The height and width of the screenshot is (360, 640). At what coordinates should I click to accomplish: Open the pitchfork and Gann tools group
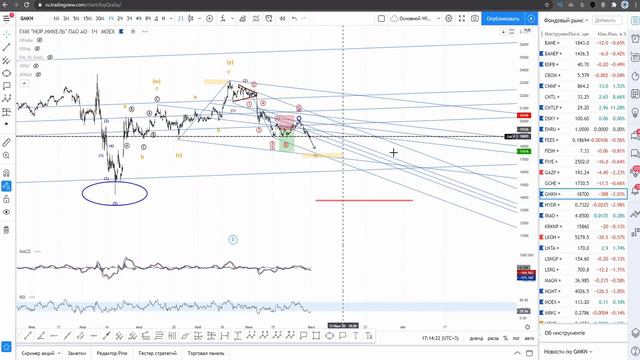click(x=7, y=60)
